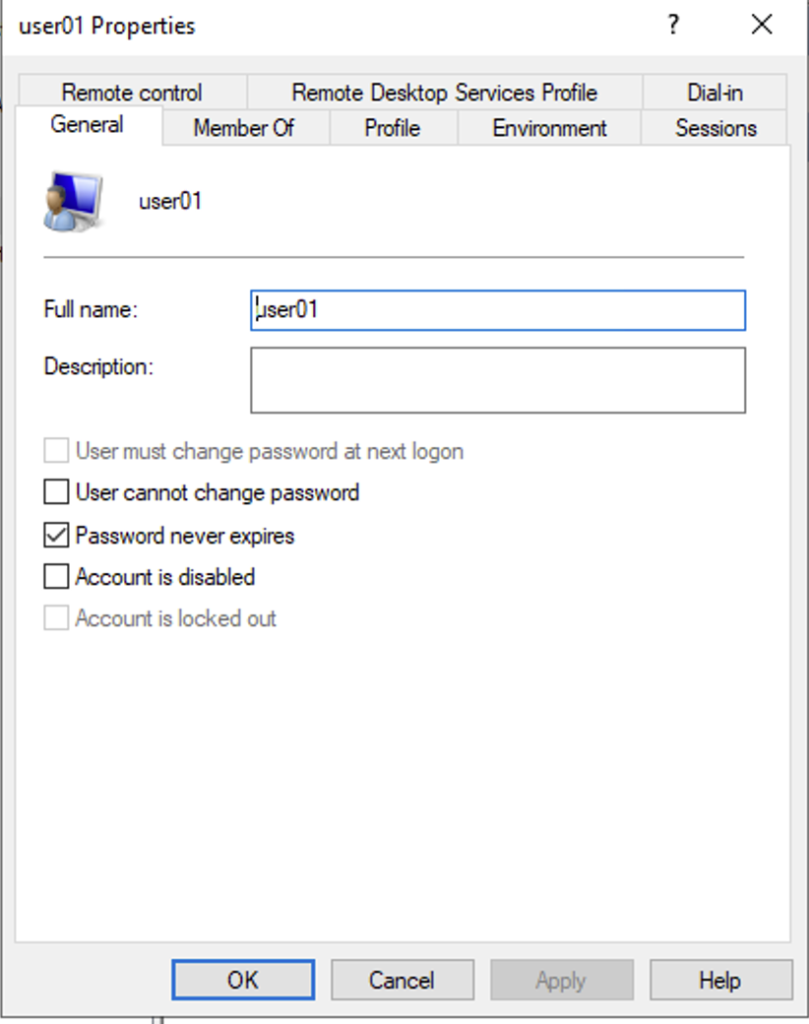Click the Cancel button
The image size is (809, 1024).
(402, 980)
